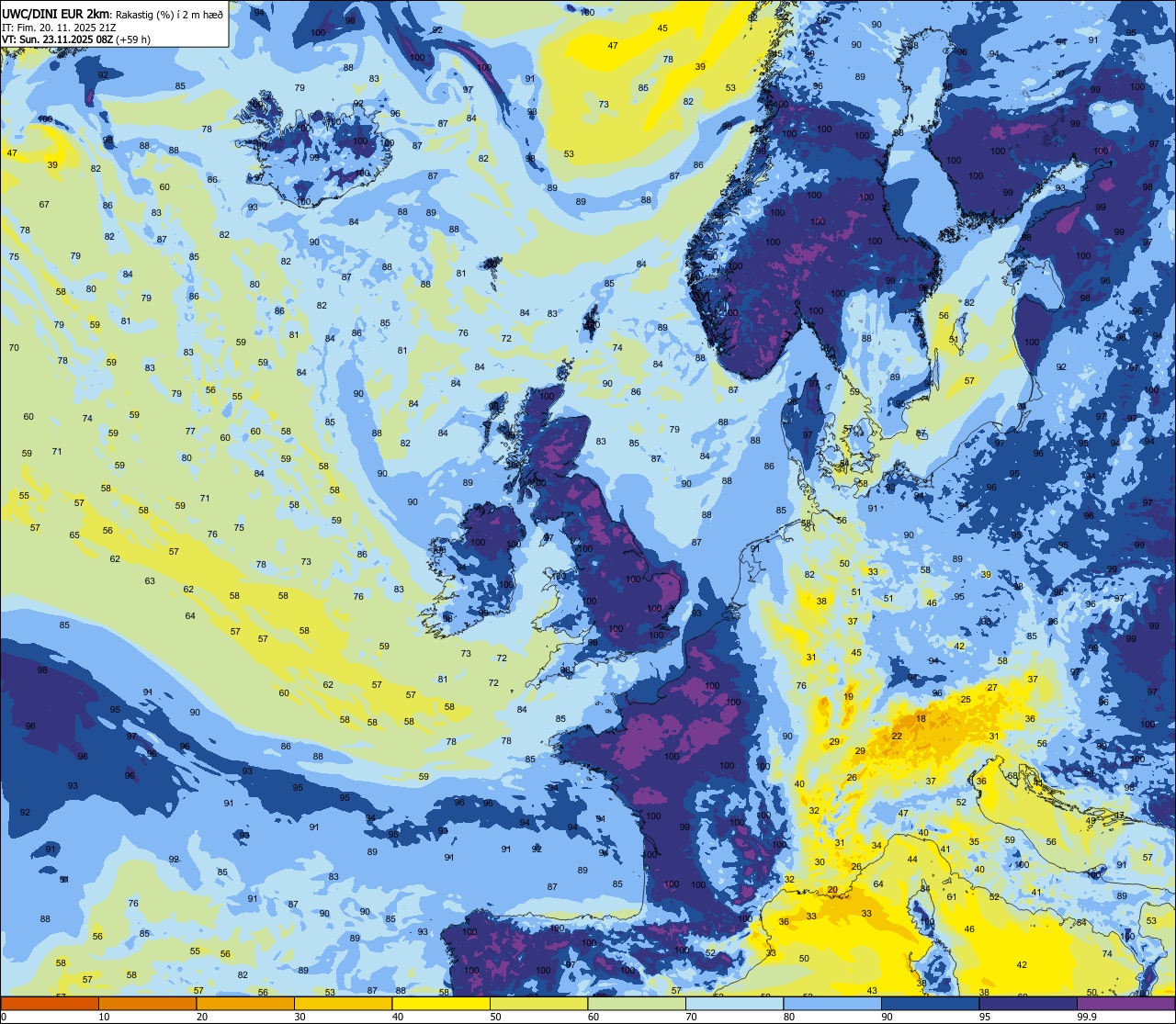This screenshot has height=1024, width=1176.
Task: Select the legend swatch between 20 and 30
Action: point(245,1003)
